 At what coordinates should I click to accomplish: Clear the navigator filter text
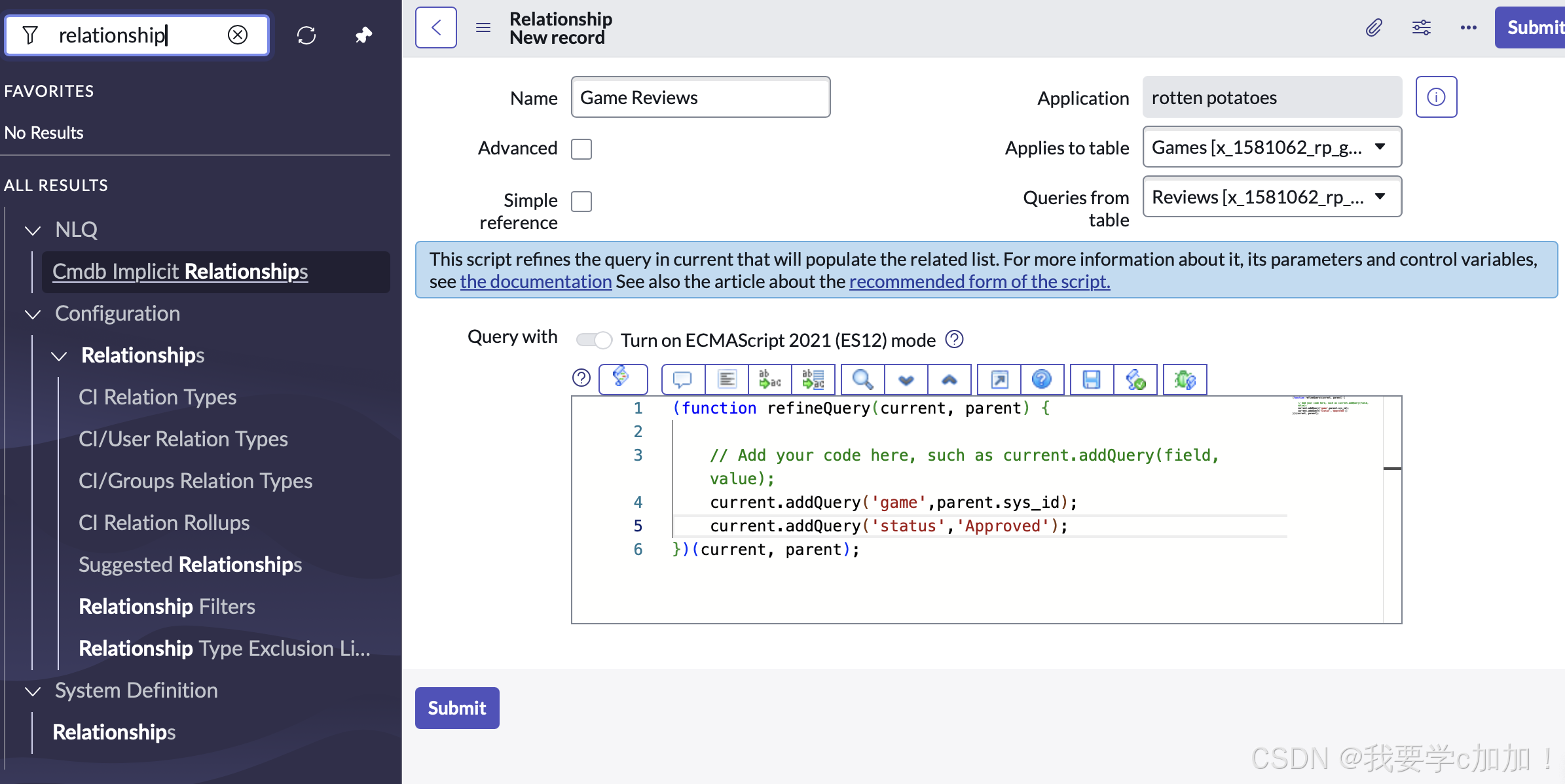click(x=238, y=35)
